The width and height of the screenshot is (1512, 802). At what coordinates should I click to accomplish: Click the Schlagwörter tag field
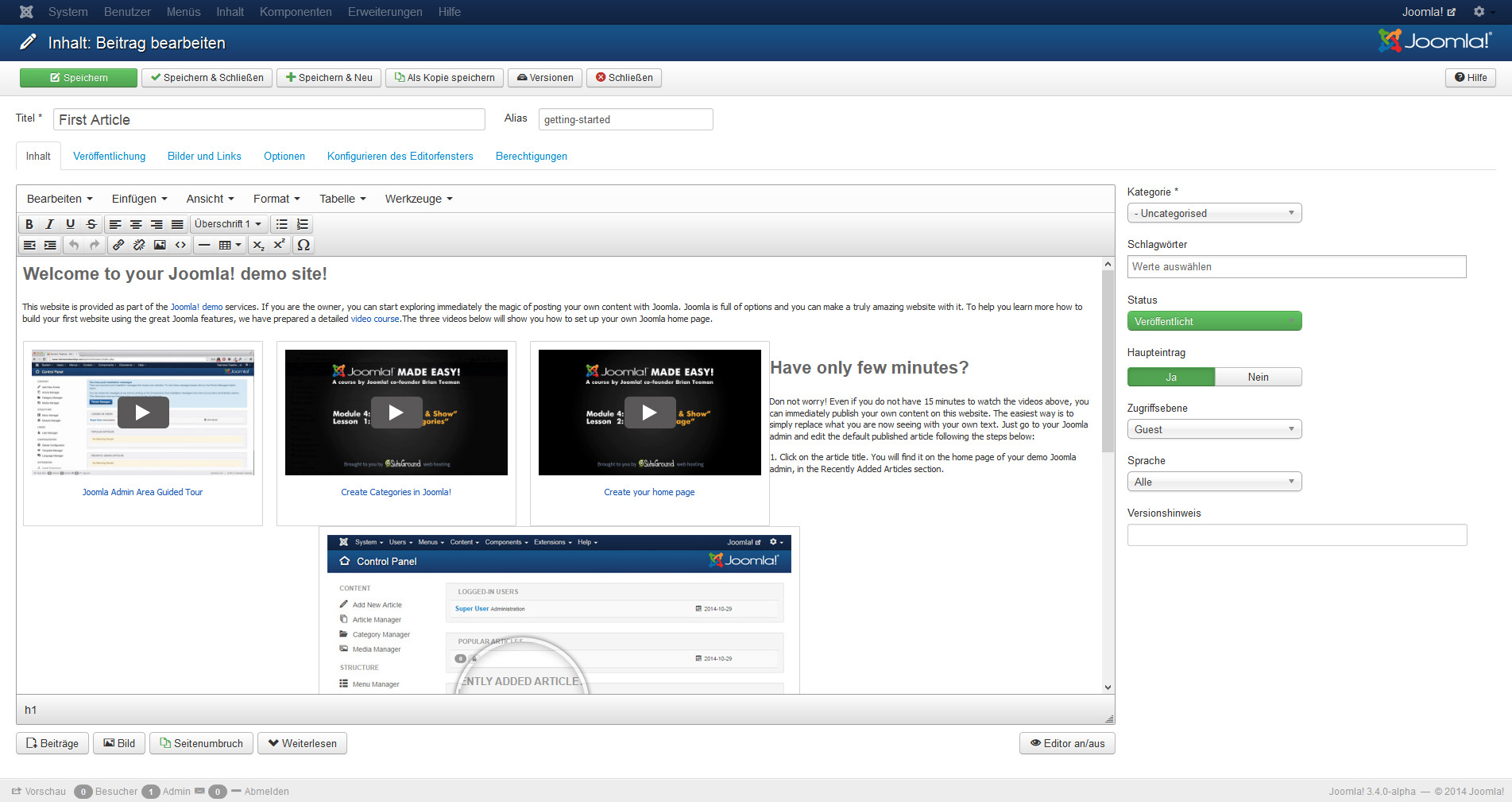1297,266
